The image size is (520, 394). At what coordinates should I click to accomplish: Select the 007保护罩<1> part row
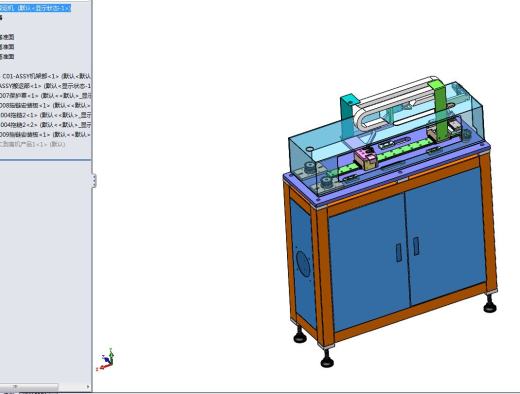click(45, 96)
